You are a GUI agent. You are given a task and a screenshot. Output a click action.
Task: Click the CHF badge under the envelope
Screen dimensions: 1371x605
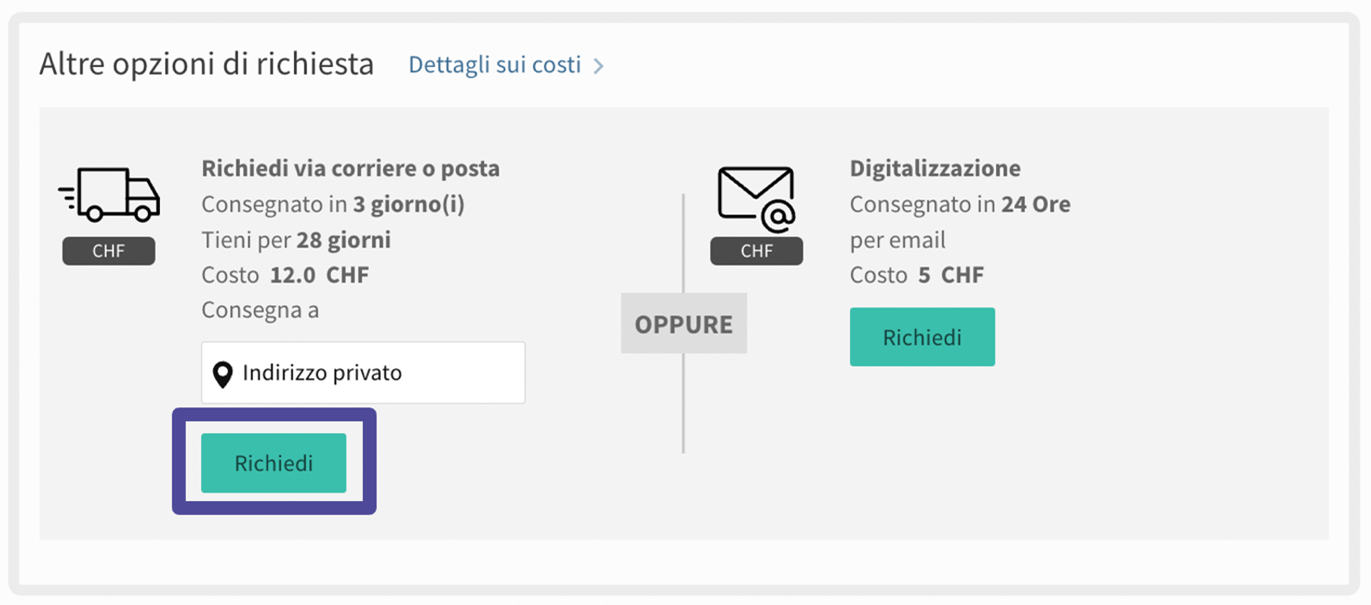point(756,251)
